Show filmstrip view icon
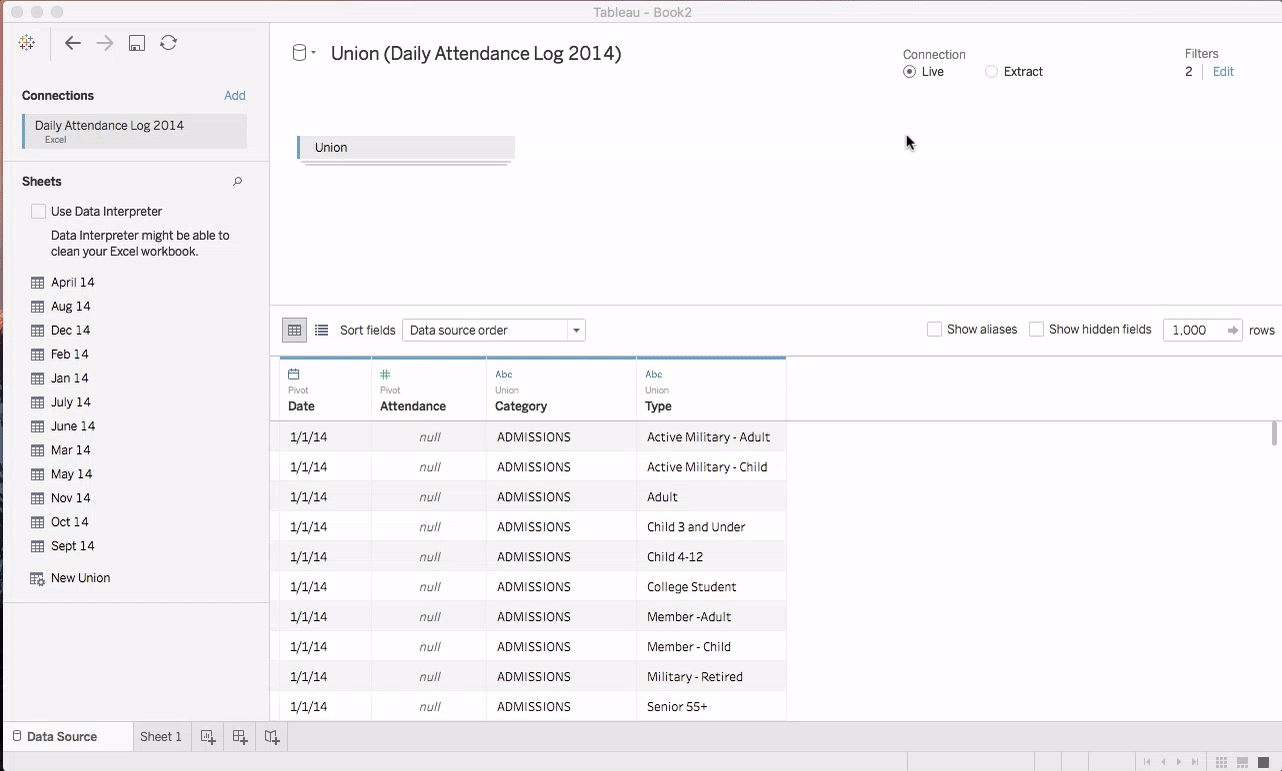This screenshot has height=771, width=1282. [x=1243, y=762]
